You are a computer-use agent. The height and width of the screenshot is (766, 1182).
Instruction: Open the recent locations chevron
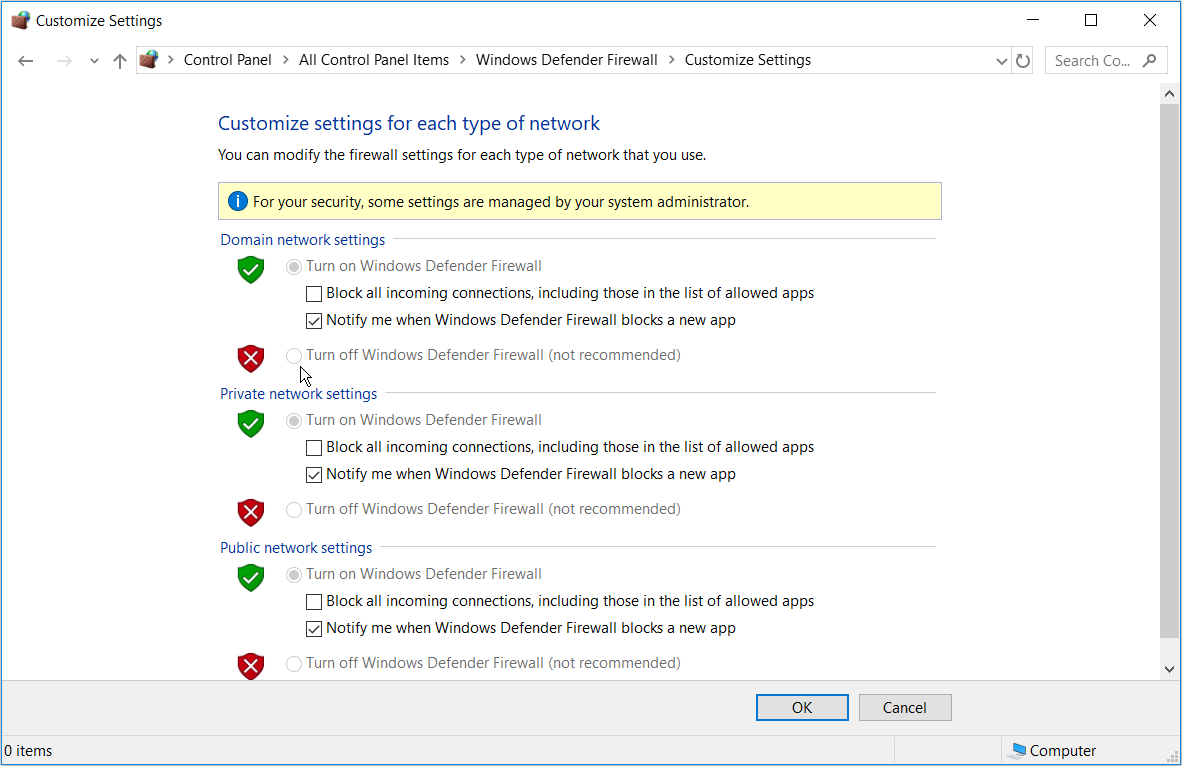[x=93, y=60]
